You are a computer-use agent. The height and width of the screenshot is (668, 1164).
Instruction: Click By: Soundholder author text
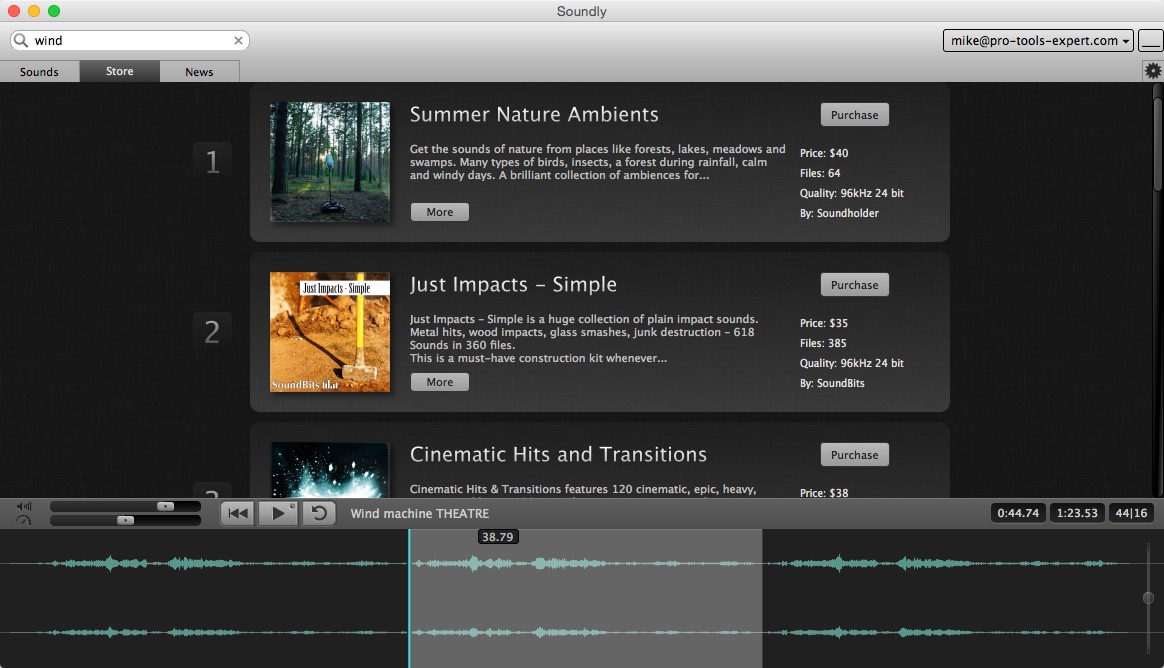(x=839, y=213)
